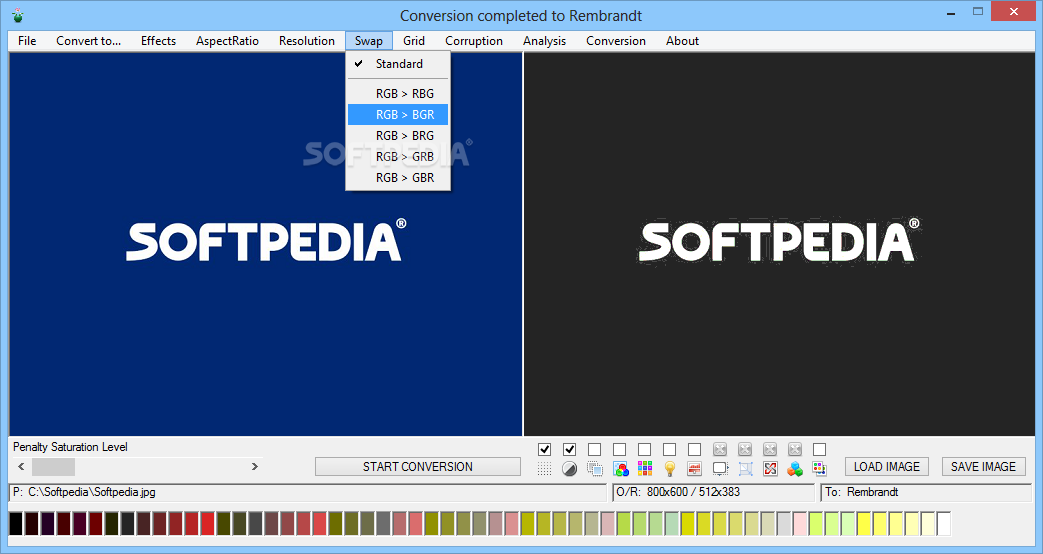
Task: Click the blue resize square icon
Action: pos(745,469)
